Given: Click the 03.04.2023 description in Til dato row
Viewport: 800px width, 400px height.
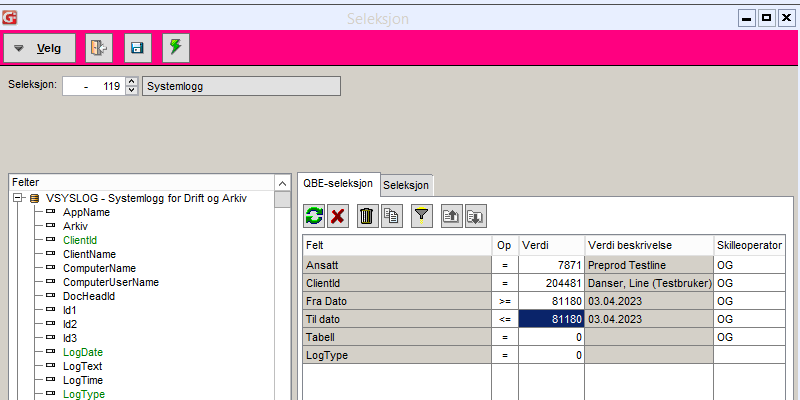Looking at the screenshot, I should 649,319.
